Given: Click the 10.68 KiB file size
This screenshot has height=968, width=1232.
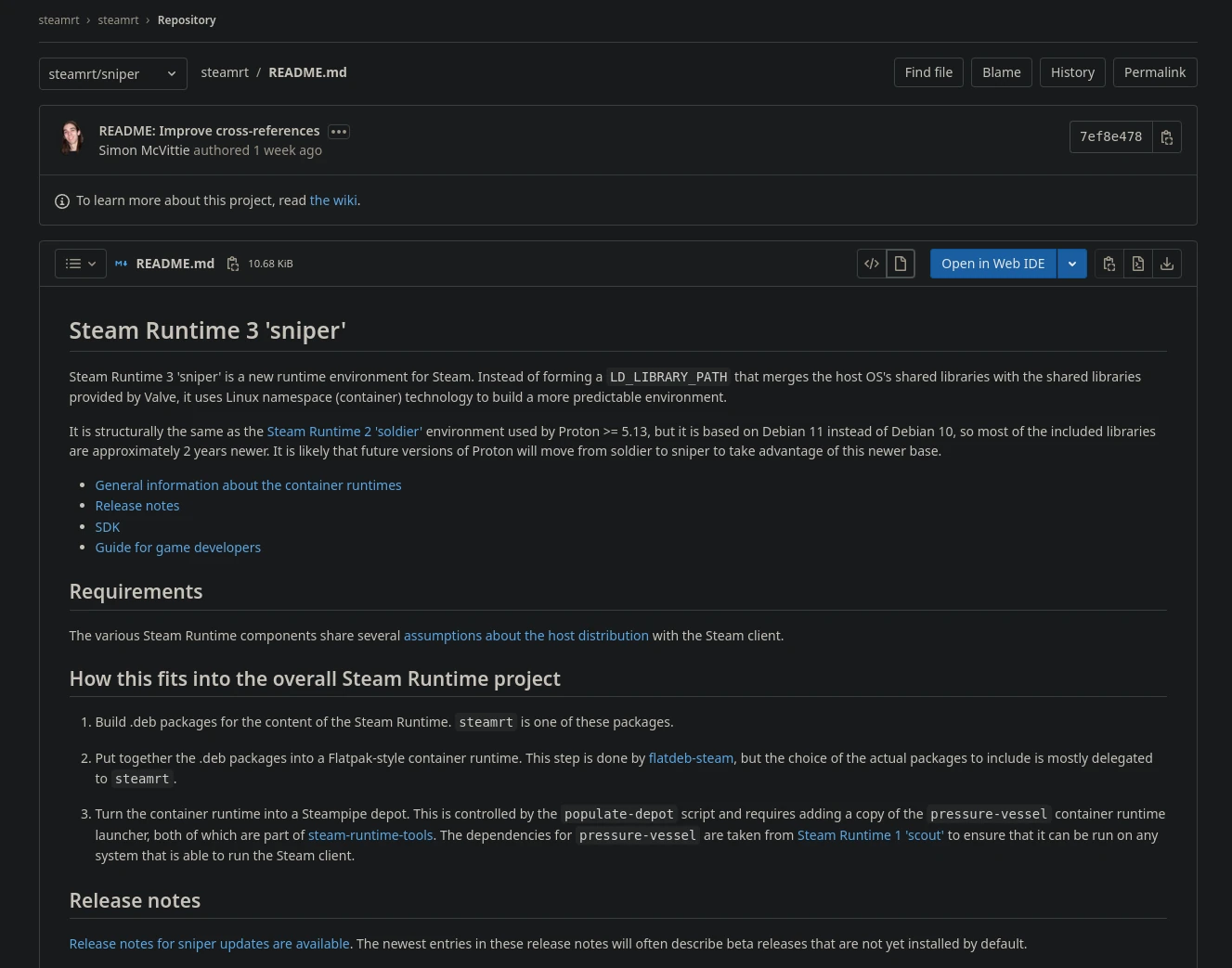Looking at the screenshot, I should point(270,264).
